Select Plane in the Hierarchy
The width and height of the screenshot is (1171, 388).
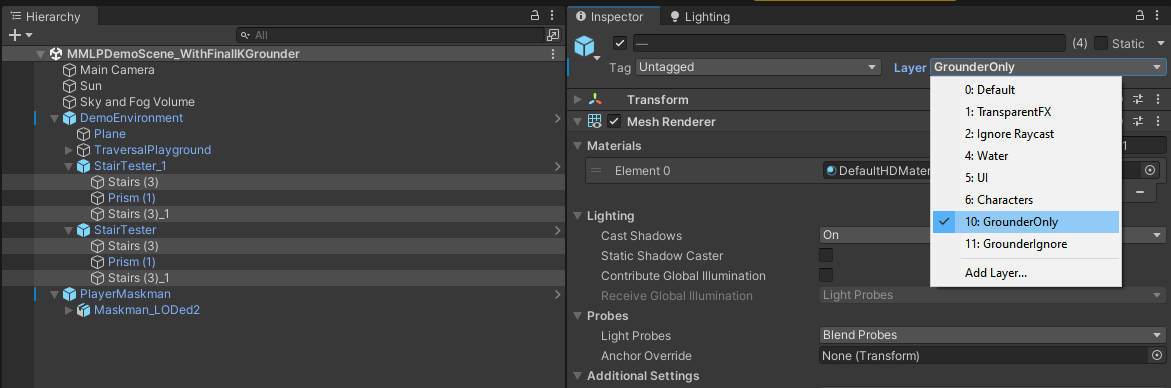click(110, 134)
